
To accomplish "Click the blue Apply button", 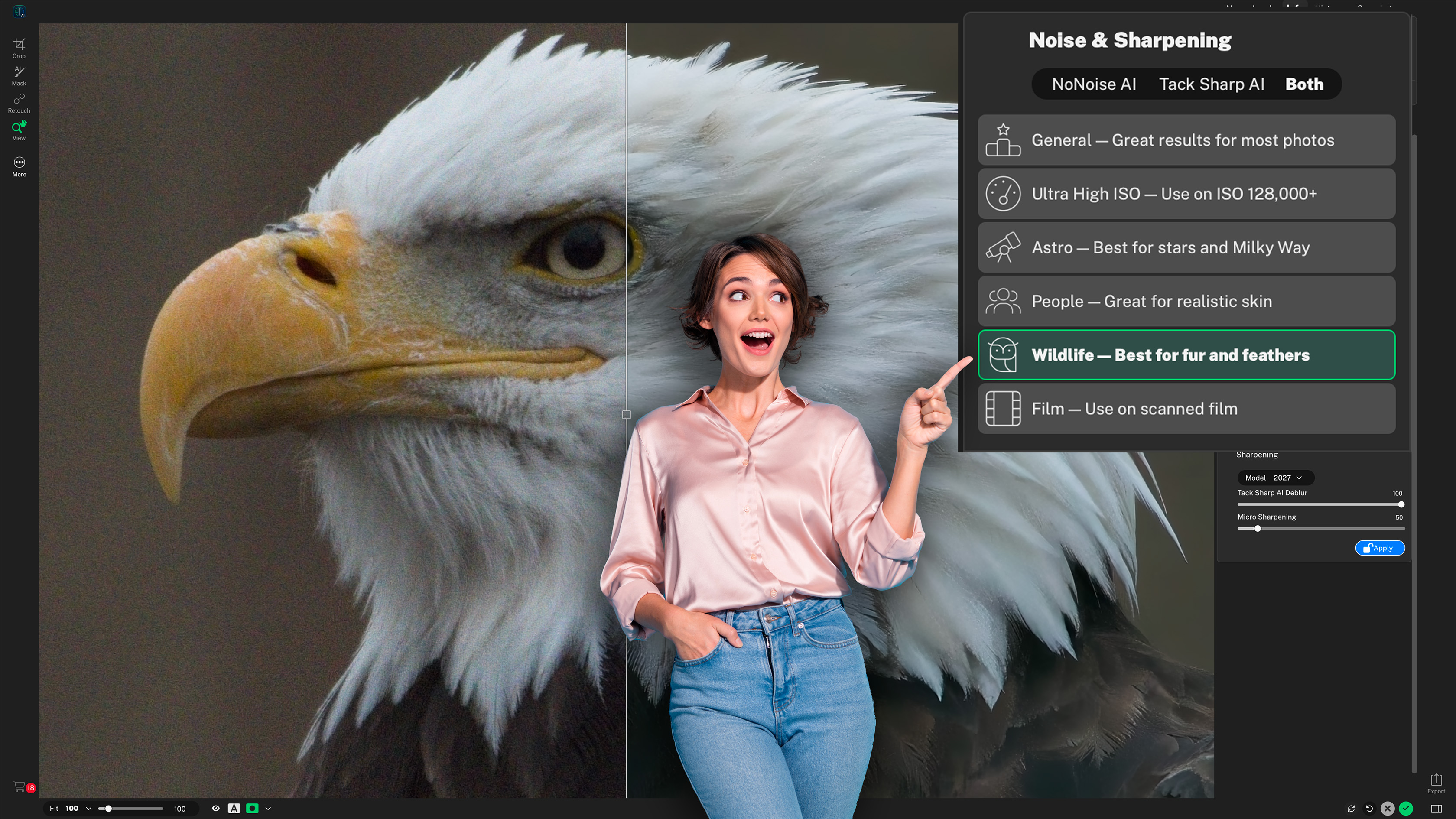I will click(x=1379, y=548).
